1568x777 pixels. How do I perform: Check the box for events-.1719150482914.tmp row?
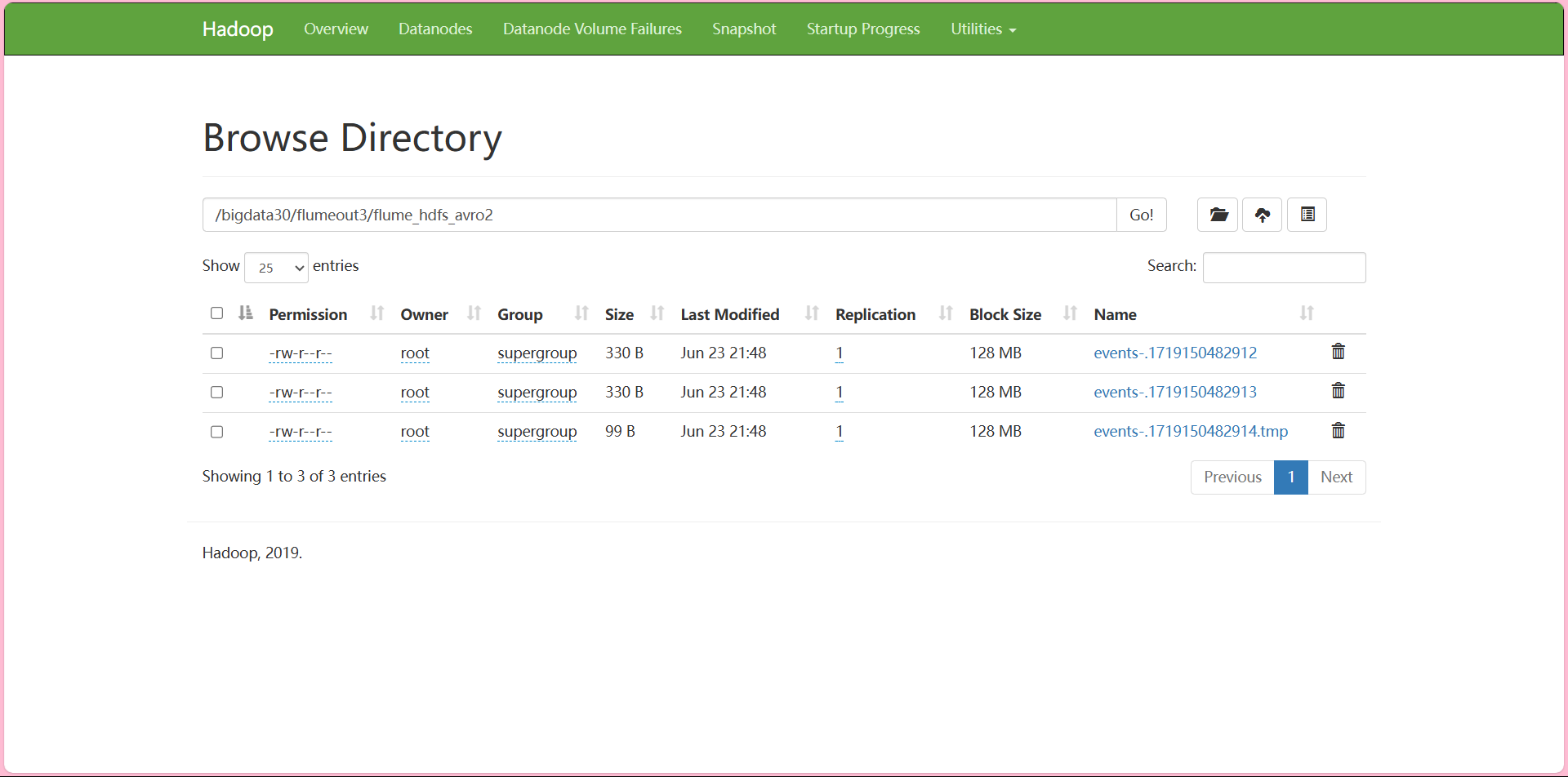click(x=216, y=431)
